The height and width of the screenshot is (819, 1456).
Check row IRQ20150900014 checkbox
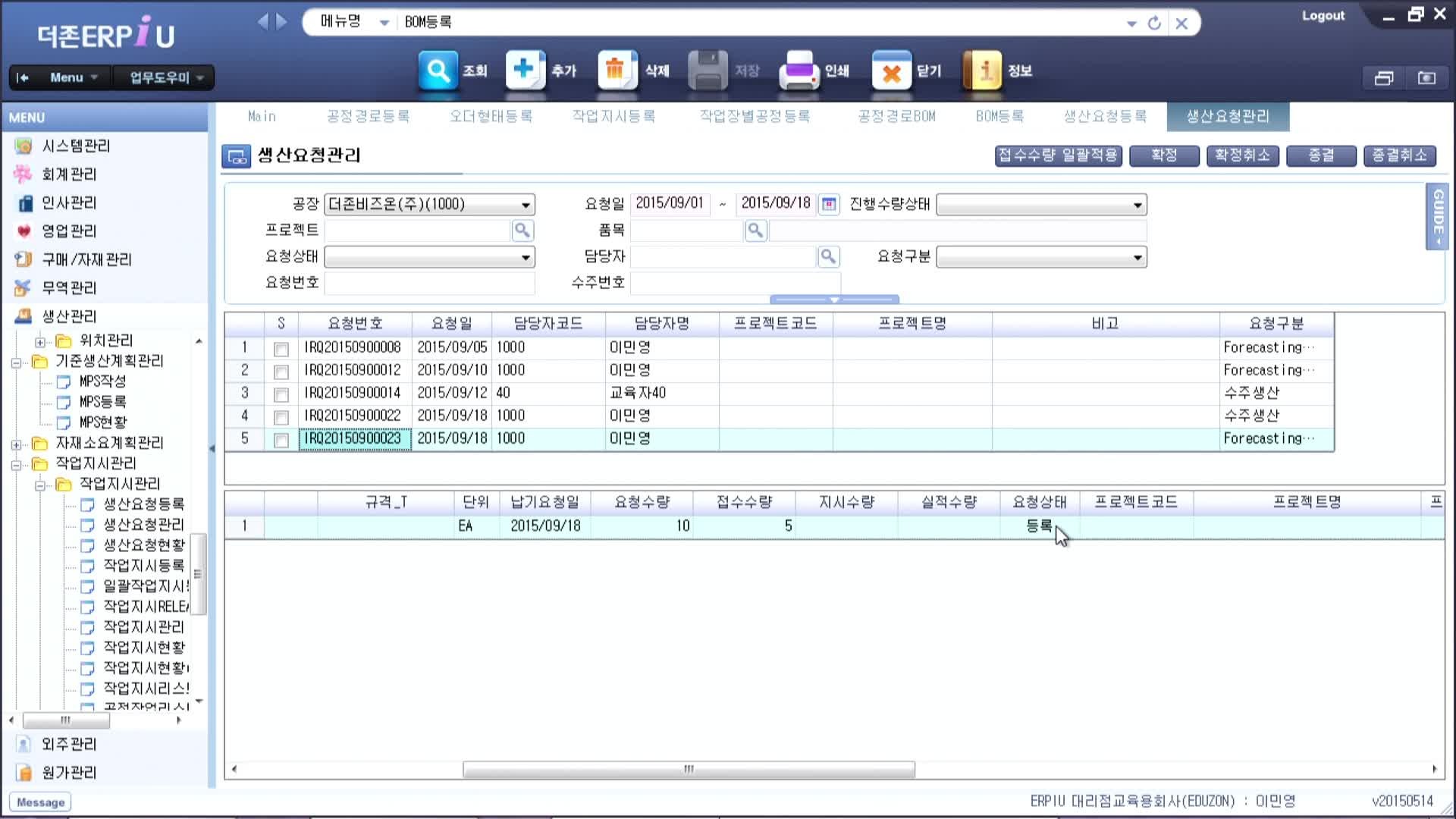point(281,394)
